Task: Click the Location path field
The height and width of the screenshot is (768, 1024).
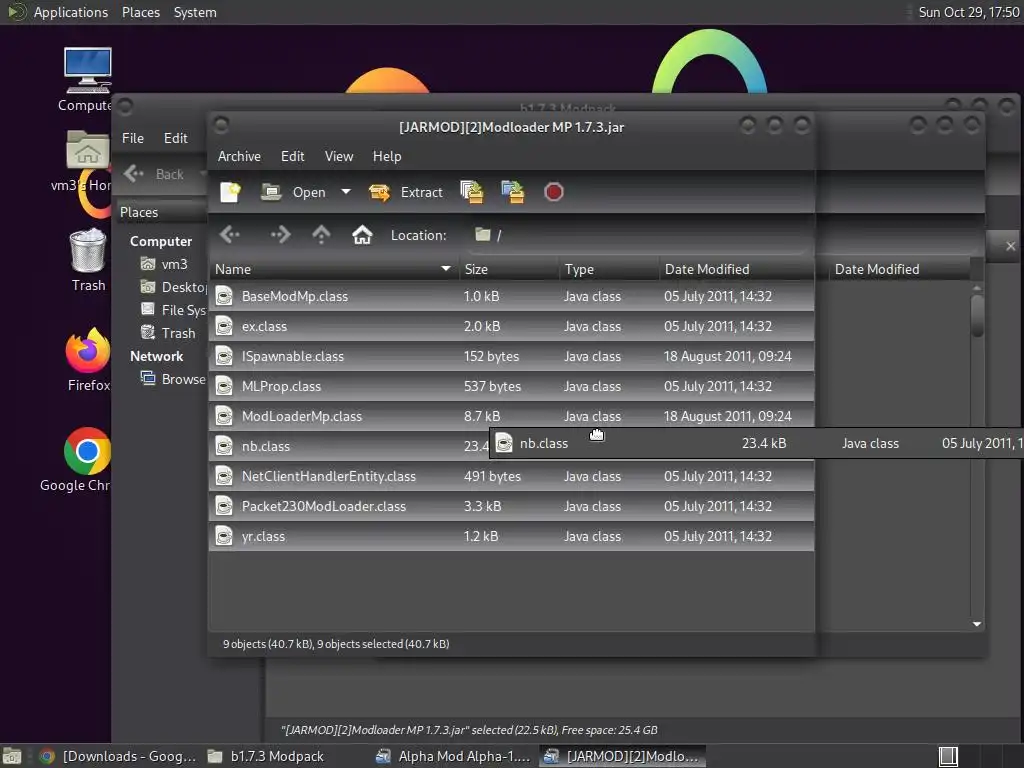Action: click(x=637, y=235)
